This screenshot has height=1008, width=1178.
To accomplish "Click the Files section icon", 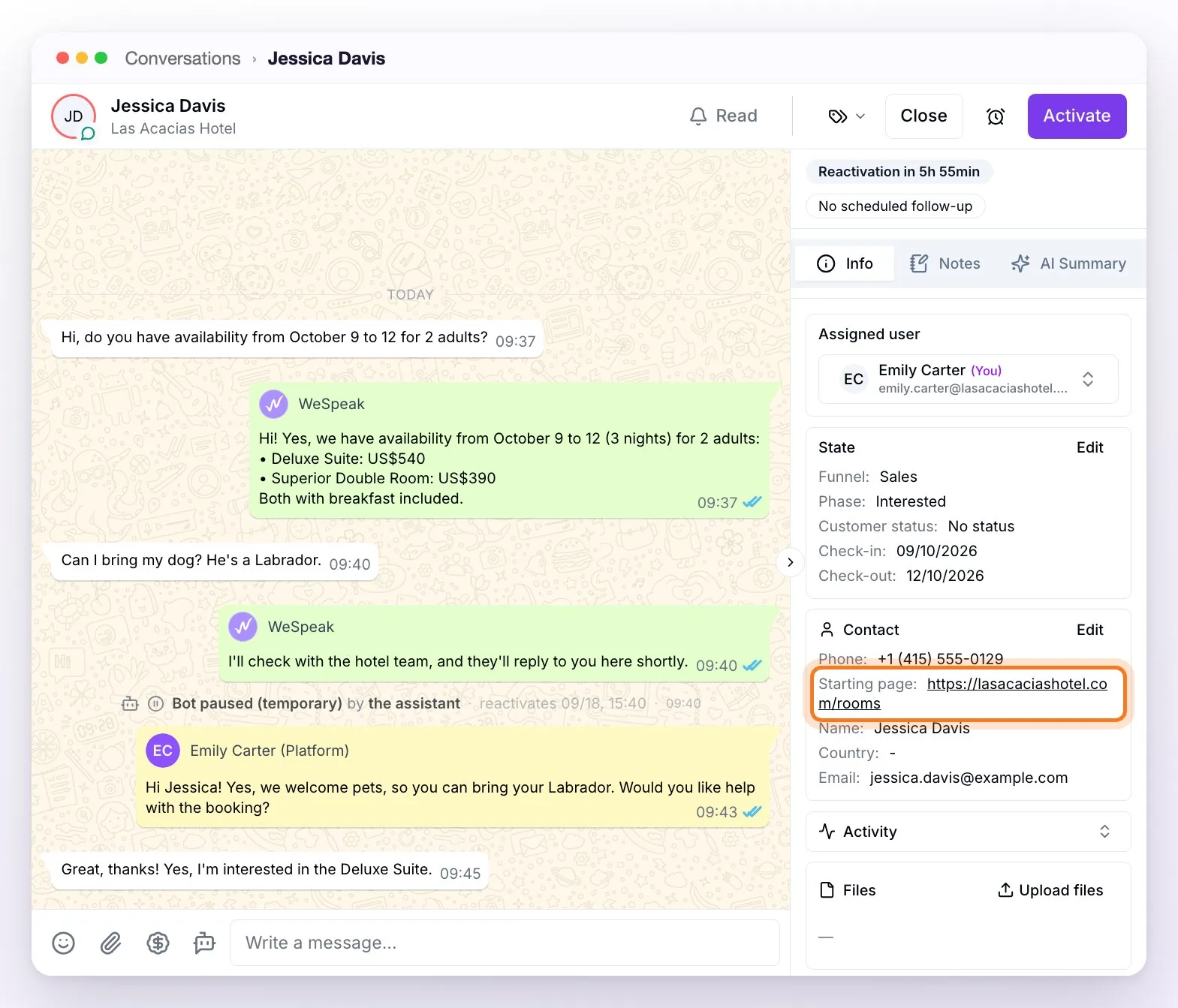I will coord(827,890).
